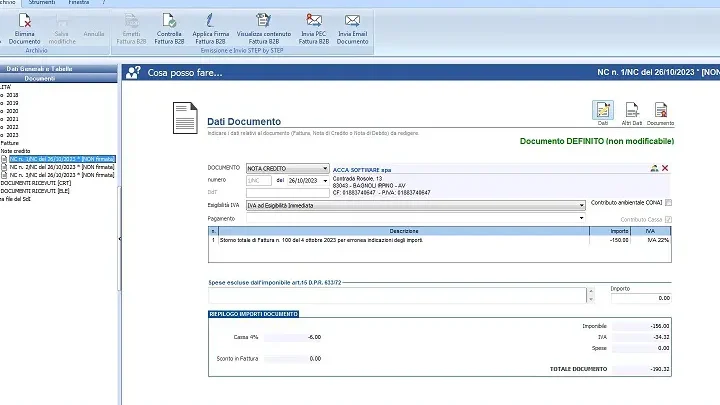Select NC n. 2/NC del 26/10/2023 tree entry
Viewport: 720px width, 405px height.
[x=62, y=167]
